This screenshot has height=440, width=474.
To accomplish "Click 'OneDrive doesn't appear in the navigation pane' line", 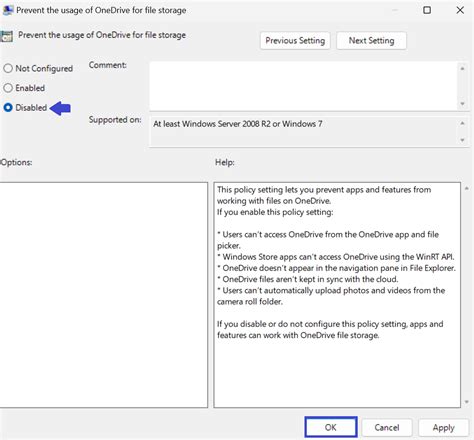I will 336,268.
